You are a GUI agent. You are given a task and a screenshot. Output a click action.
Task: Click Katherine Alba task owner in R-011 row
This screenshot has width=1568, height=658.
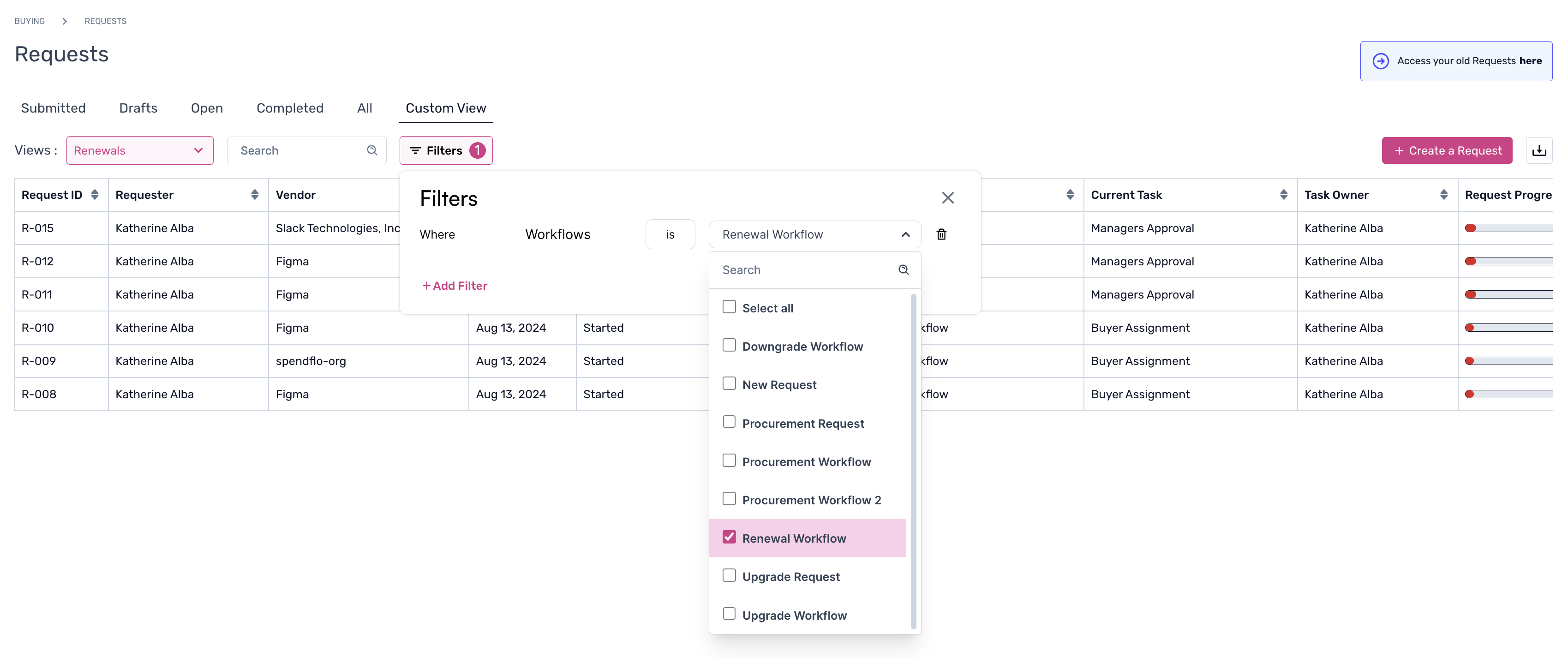tap(1343, 294)
